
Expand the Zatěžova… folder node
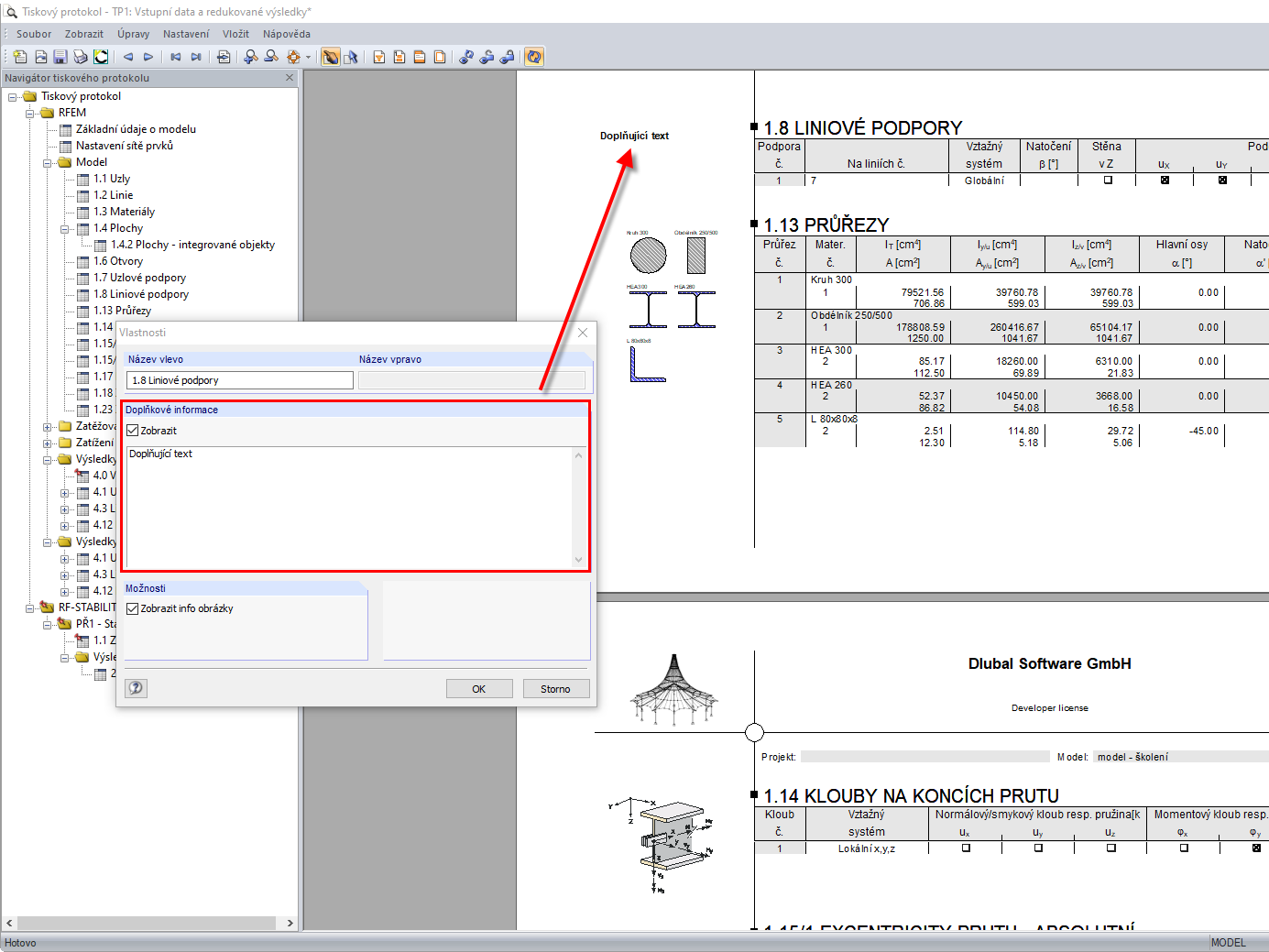pyautogui.click(x=48, y=426)
